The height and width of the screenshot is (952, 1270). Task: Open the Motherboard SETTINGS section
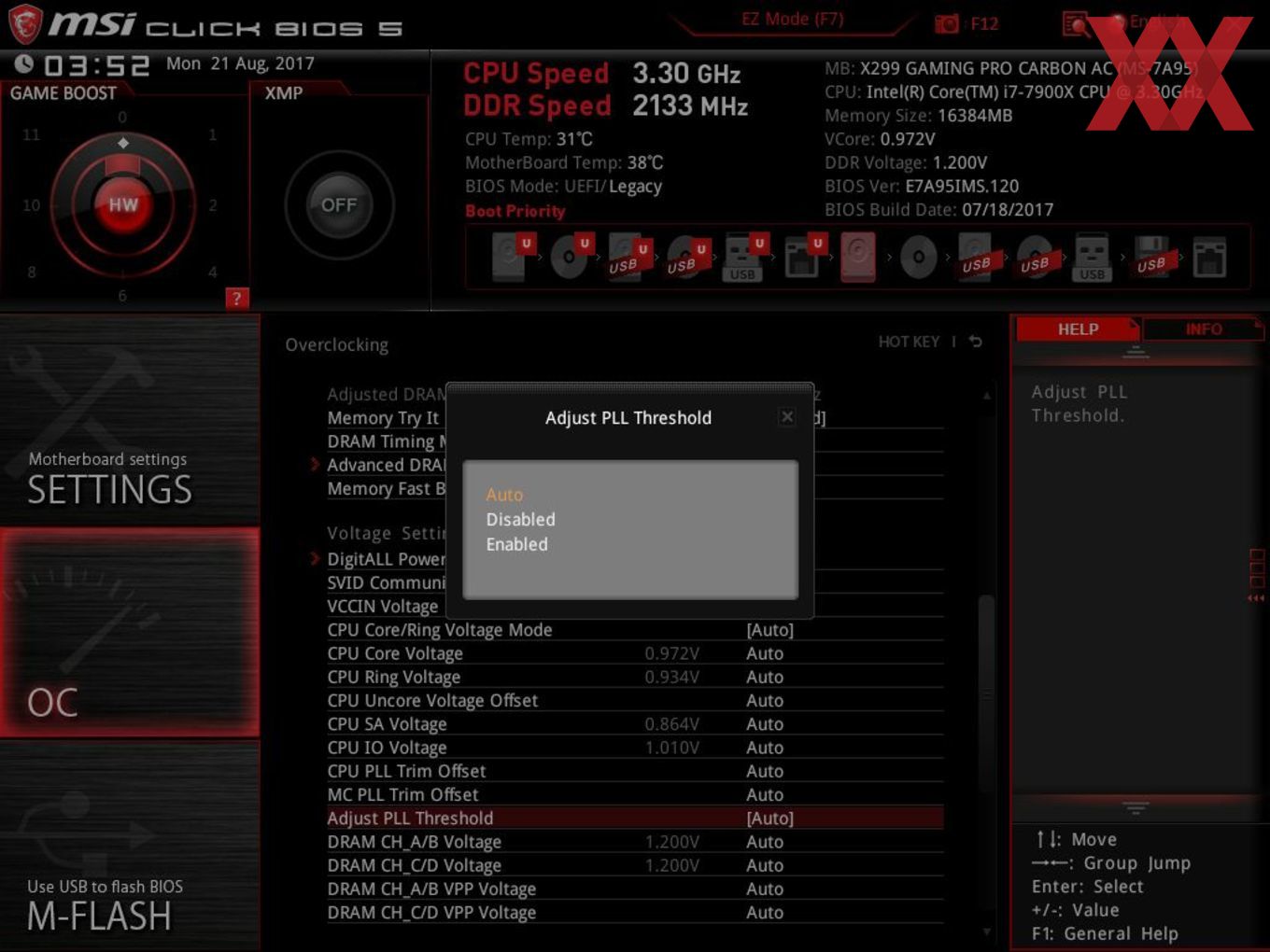pos(130,420)
